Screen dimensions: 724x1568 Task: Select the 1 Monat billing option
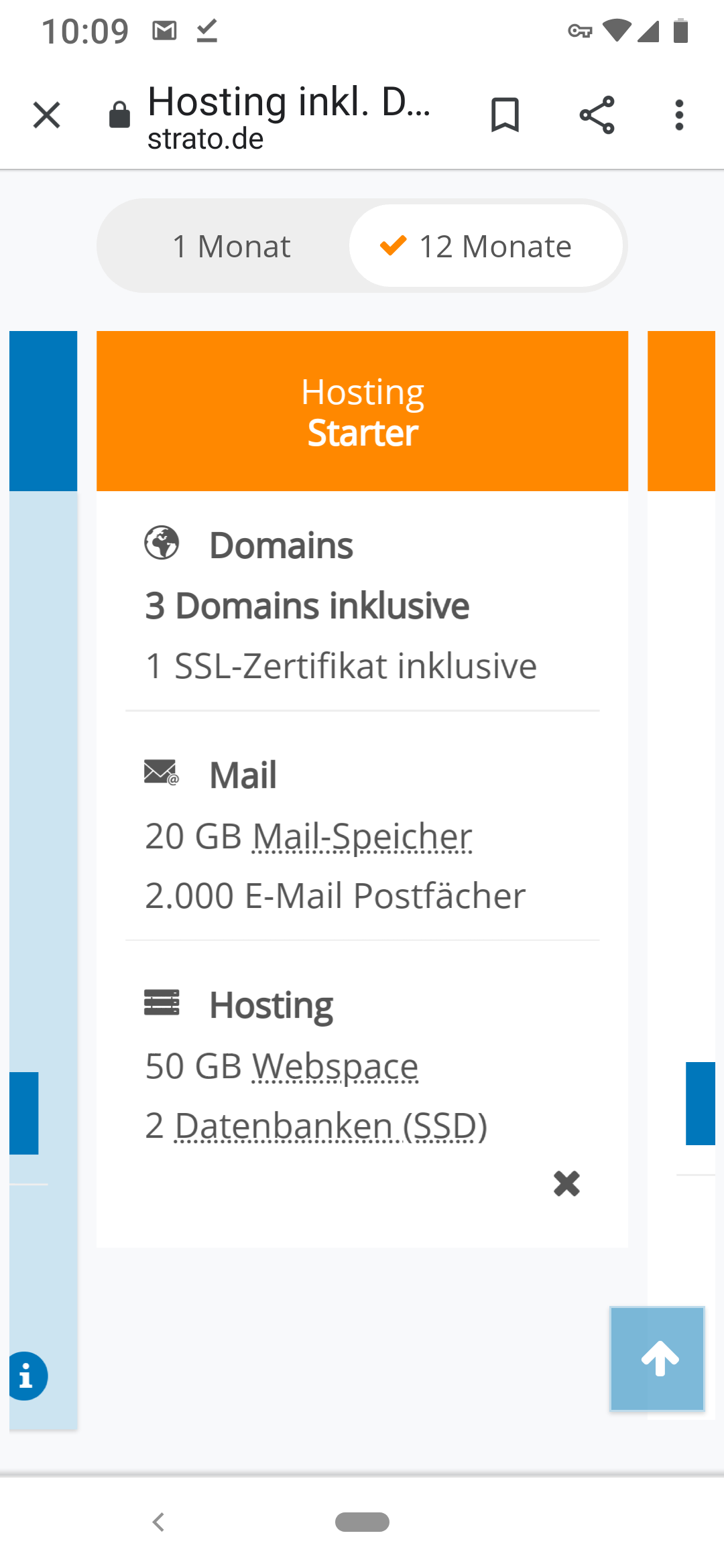pyautogui.click(x=231, y=246)
